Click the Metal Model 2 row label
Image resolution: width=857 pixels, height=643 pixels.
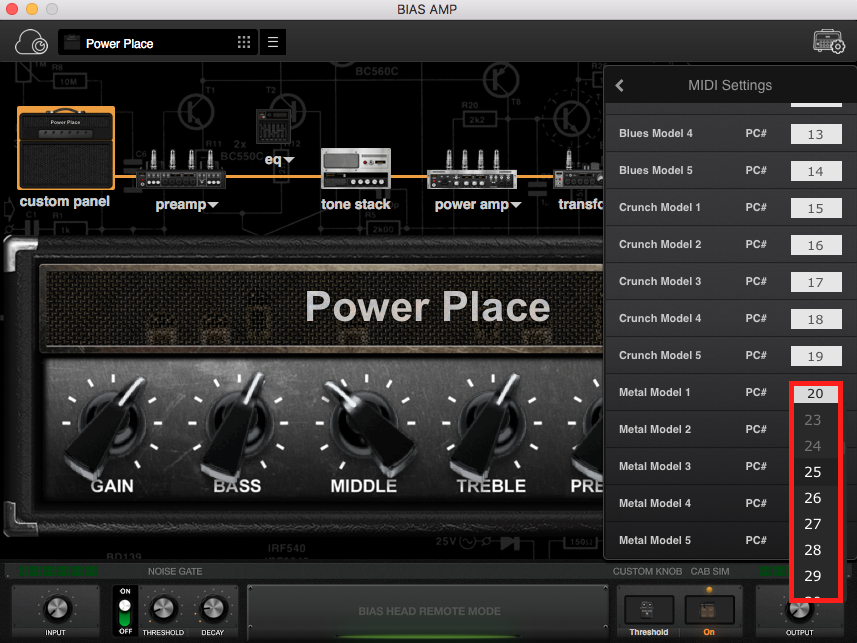pyautogui.click(x=655, y=430)
